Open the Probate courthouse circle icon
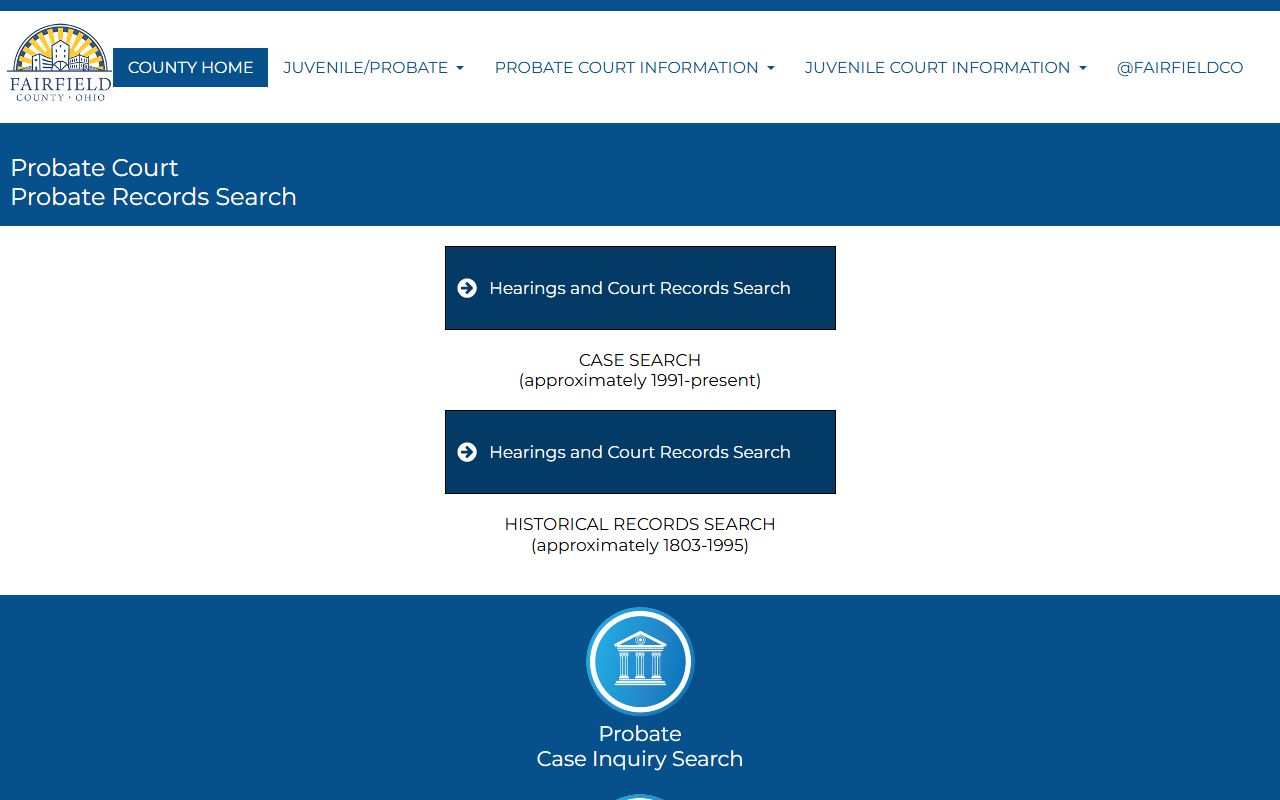1280x800 pixels. [x=640, y=661]
